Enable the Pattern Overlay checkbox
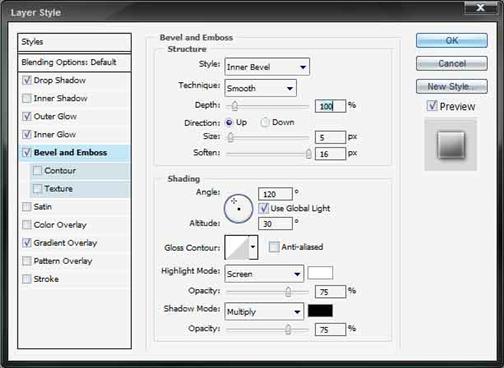504x368 pixels. 27,261
